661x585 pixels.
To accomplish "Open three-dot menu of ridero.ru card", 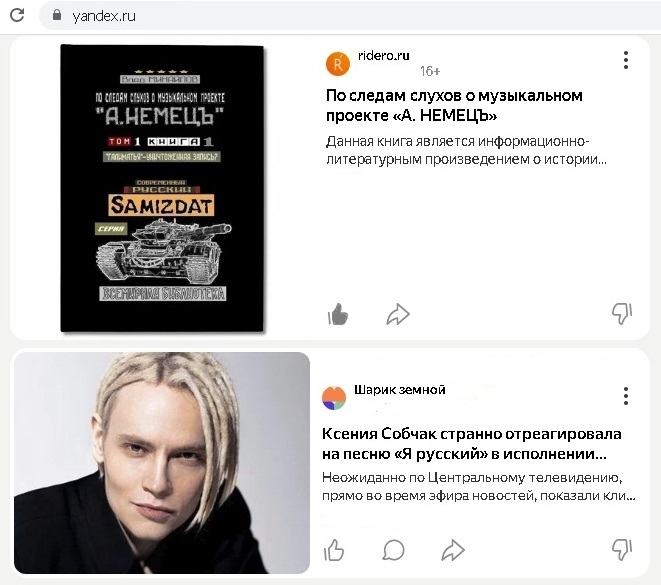I will coord(626,60).
